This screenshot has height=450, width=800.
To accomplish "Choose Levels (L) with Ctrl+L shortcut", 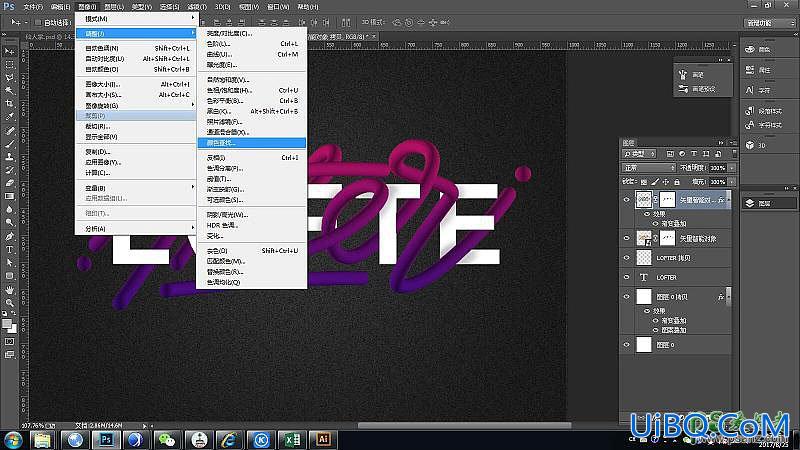I will [x=252, y=44].
